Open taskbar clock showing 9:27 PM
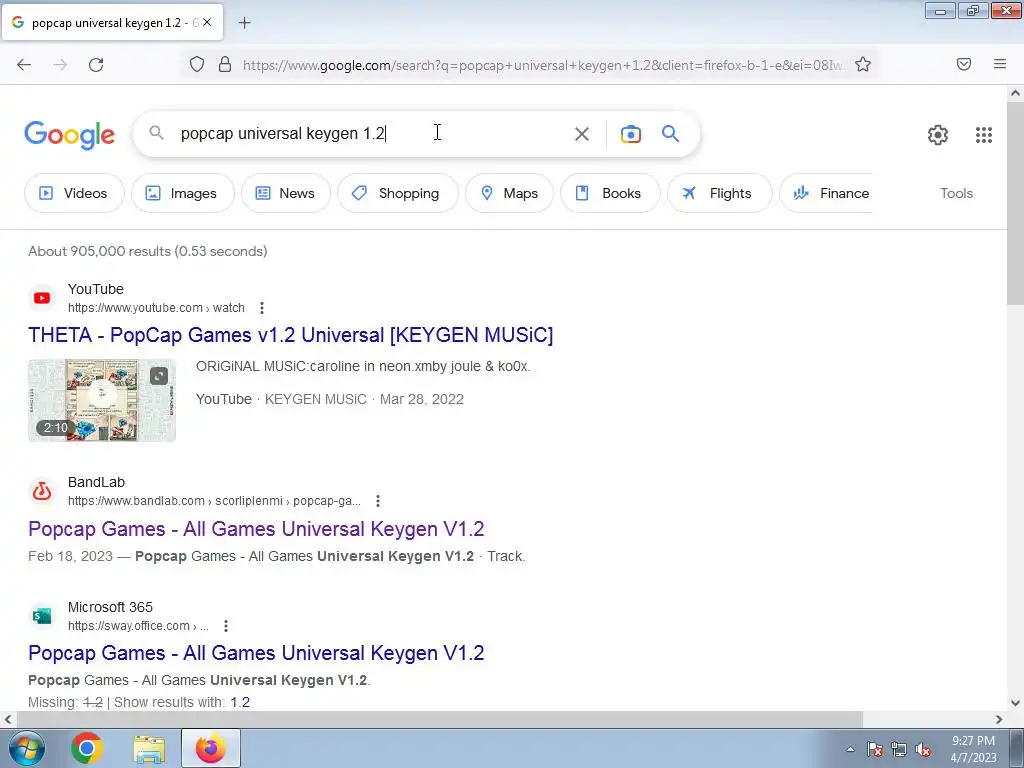Screen dimensions: 1024x768 pyautogui.click(x=973, y=749)
